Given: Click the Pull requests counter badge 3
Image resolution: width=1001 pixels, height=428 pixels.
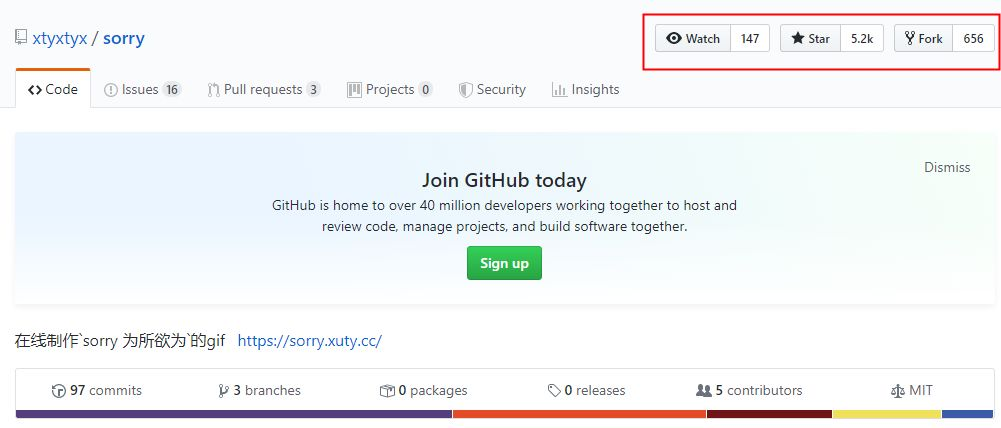Looking at the screenshot, I should (x=313, y=89).
